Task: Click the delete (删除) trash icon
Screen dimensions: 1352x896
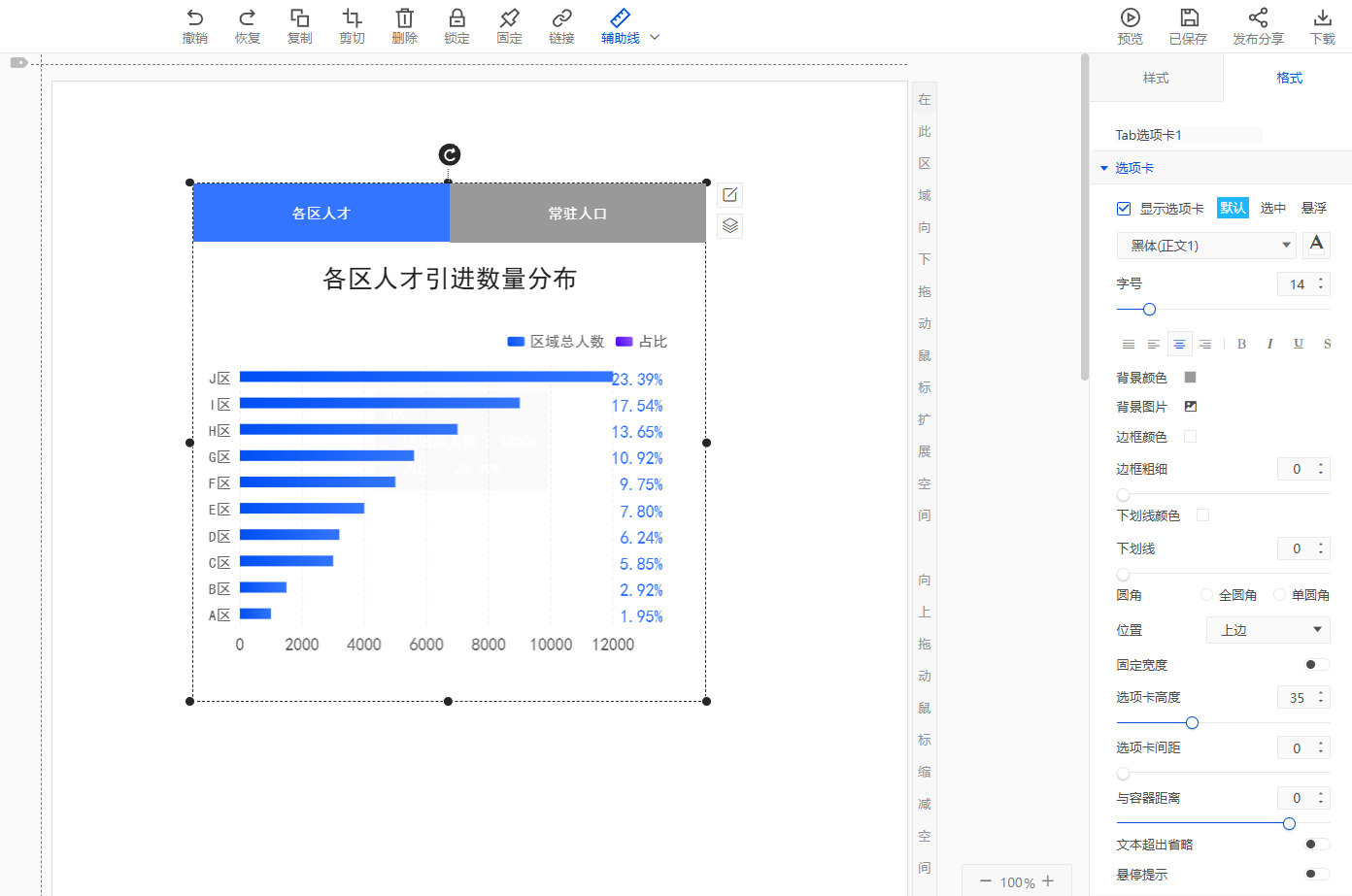Action: tap(404, 18)
